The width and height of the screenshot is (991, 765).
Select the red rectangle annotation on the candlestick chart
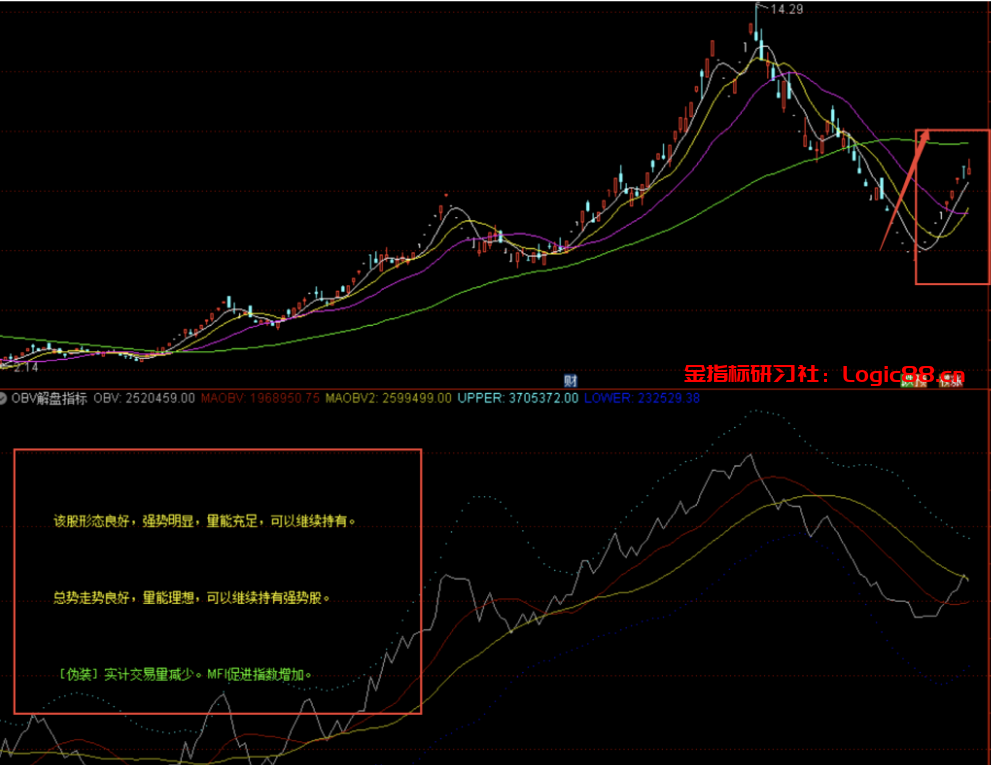pyautogui.click(x=951, y=205)
